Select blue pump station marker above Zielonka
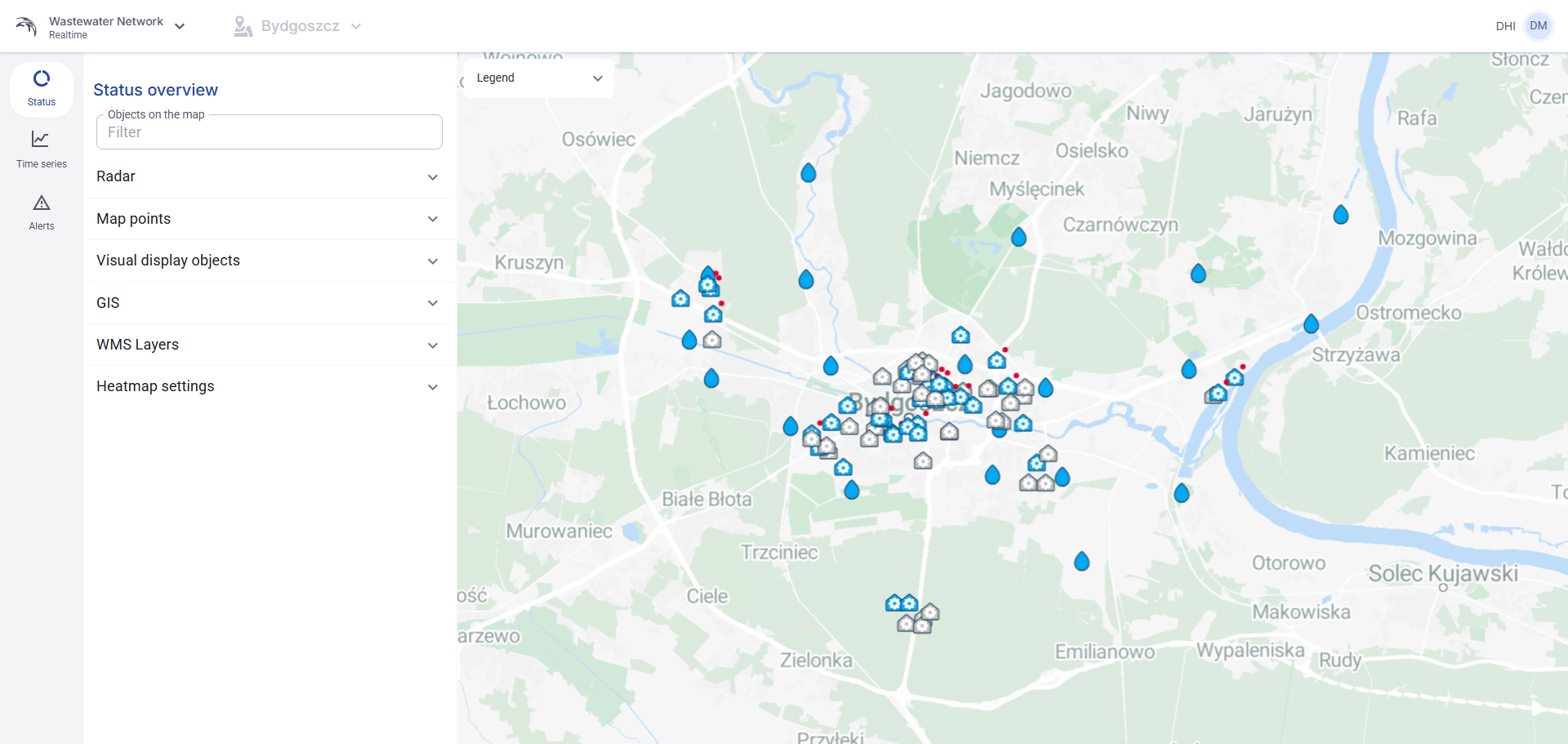 [x=894, y=603]
